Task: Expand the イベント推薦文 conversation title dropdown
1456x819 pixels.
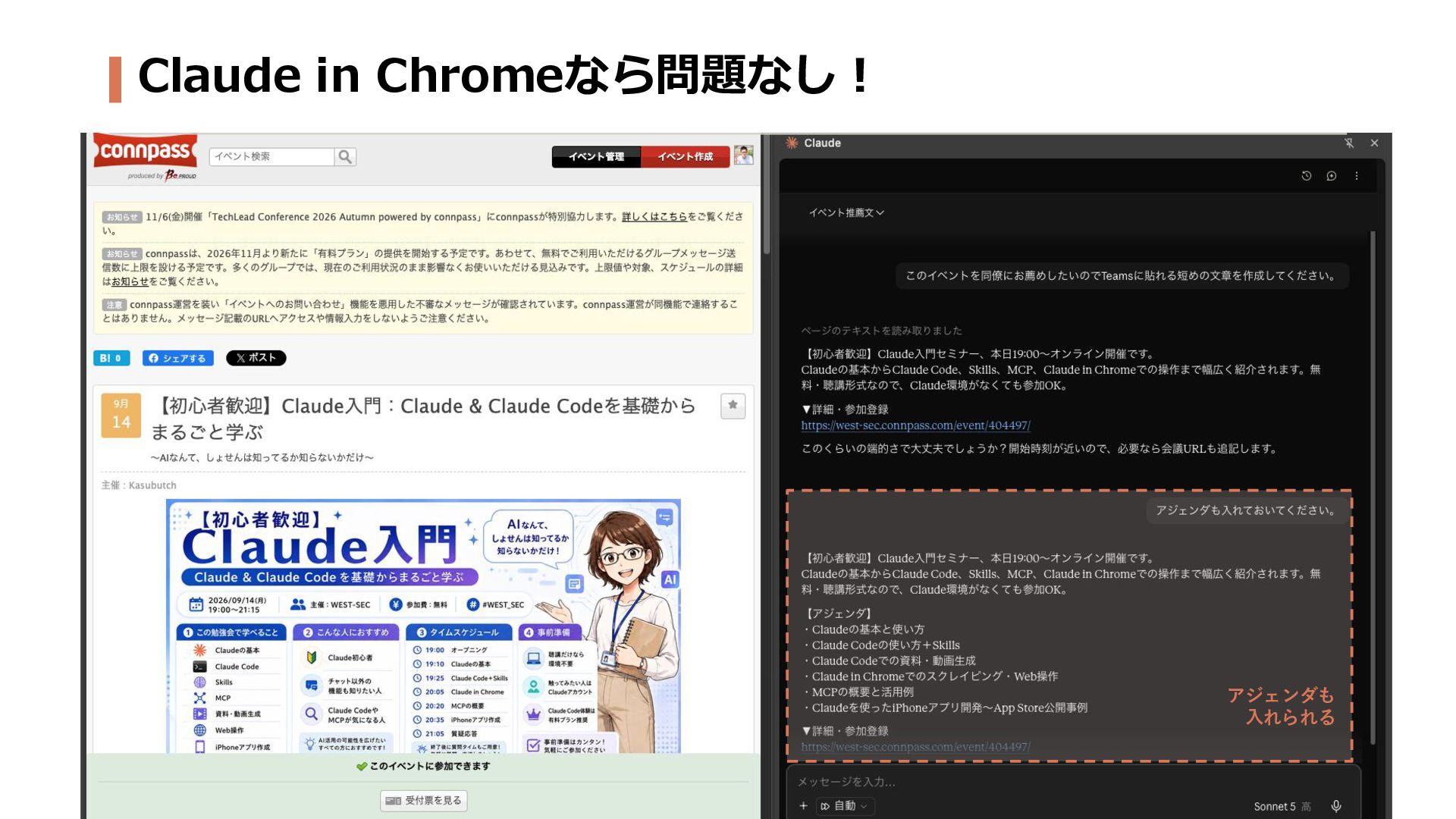Action: point(846,213)
